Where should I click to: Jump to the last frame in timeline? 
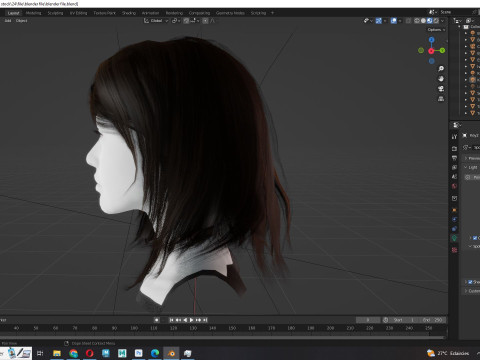(x=205, y=320)
